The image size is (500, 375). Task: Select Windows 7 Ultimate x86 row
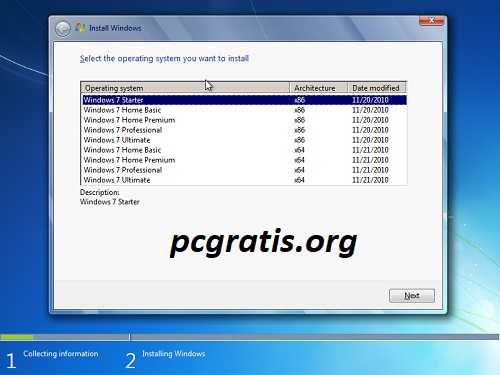(x=244, y=140)
